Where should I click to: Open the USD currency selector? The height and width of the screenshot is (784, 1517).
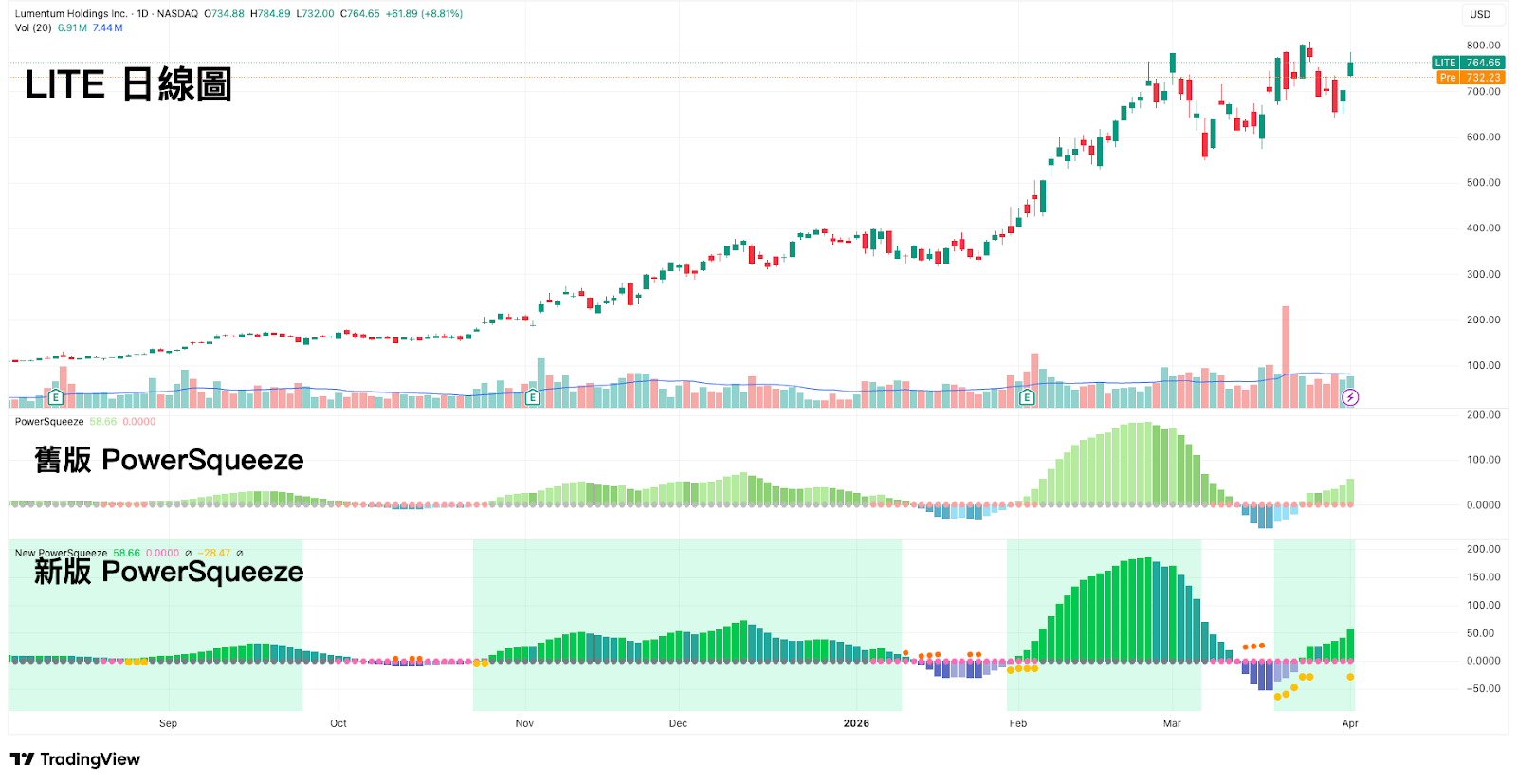pyautogui.click(x=1480, y=14)
